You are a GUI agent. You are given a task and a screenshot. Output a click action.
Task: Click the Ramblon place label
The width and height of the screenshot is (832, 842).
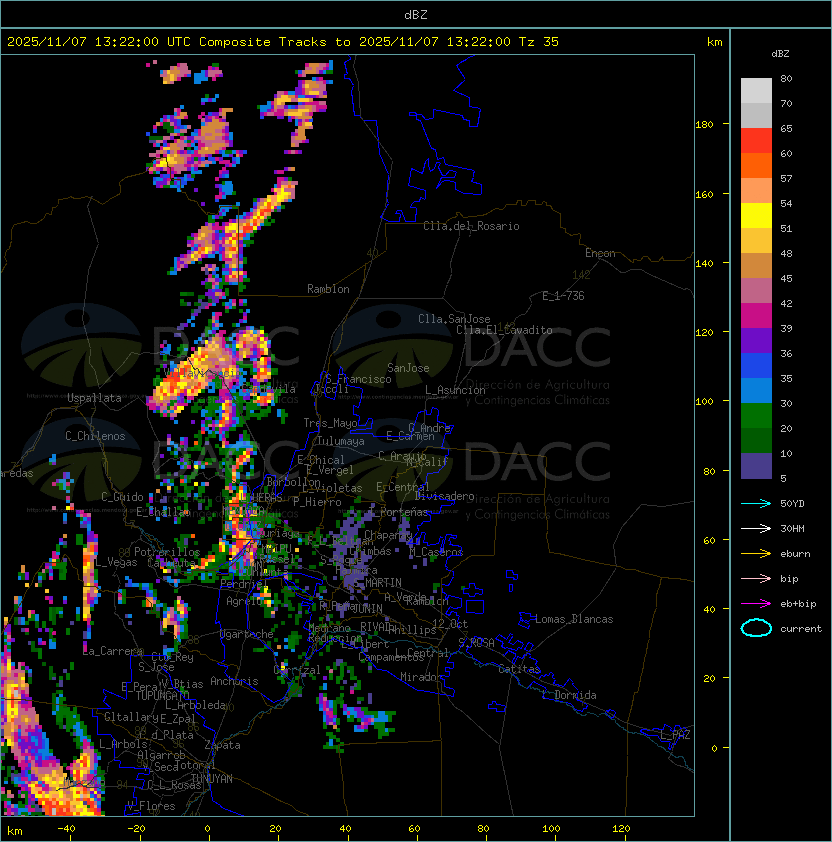point(328,289)
